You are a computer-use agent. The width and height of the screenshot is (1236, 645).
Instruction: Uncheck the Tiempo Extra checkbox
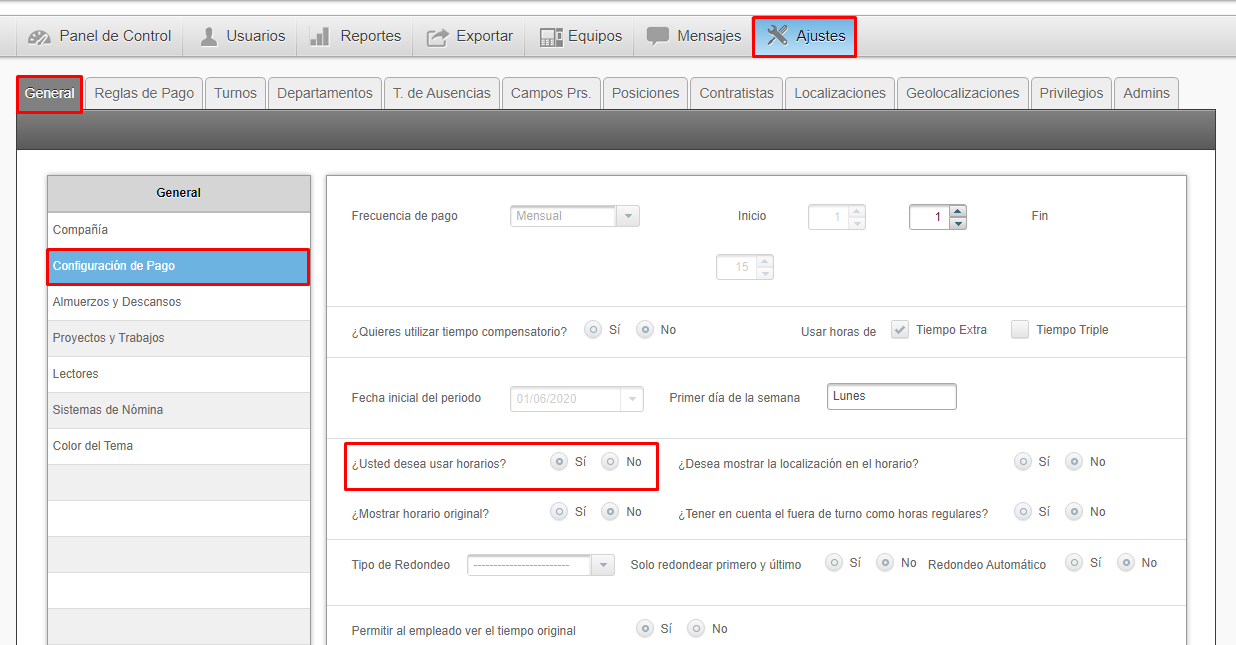(x=900, y=330)
